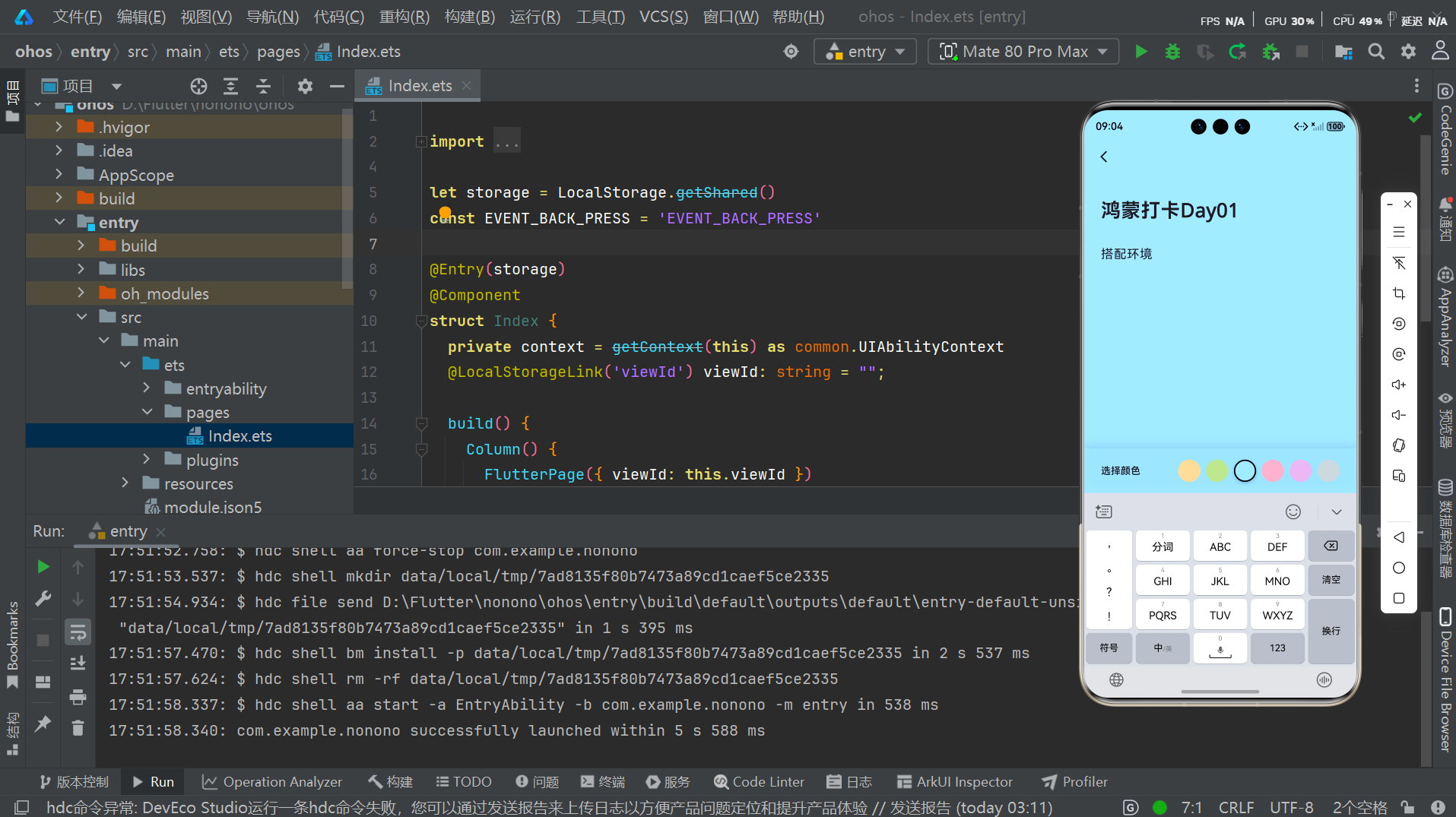Hide the project panel with minus icon

[337, 86]
